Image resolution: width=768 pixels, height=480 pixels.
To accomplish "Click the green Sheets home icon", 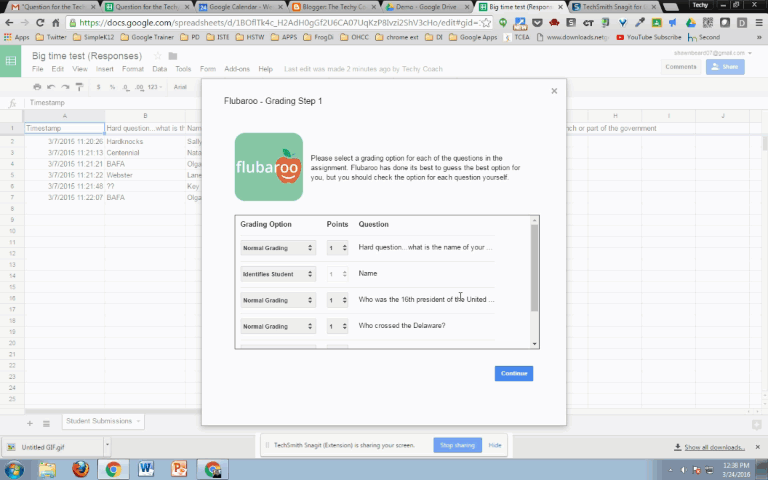I will coord(11,62).
